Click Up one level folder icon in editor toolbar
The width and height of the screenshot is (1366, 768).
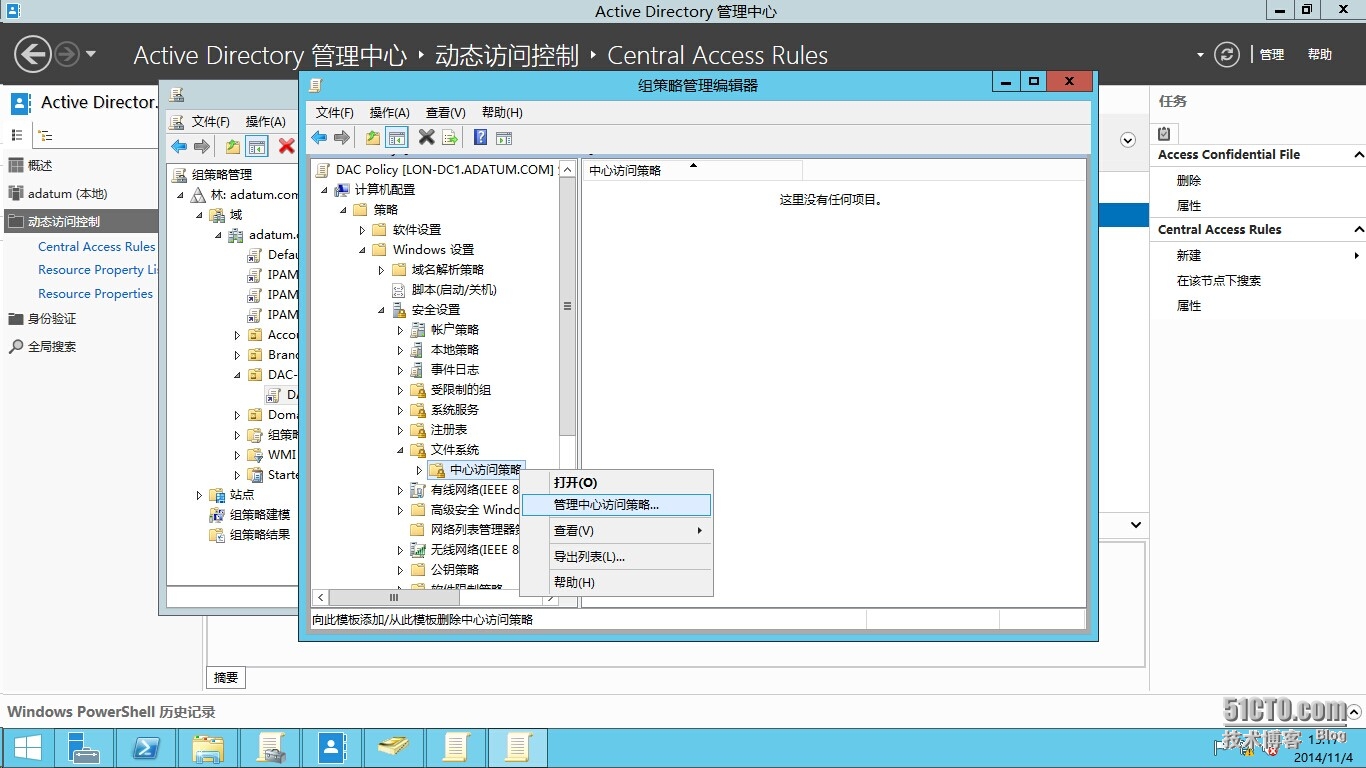pos(373,138)
